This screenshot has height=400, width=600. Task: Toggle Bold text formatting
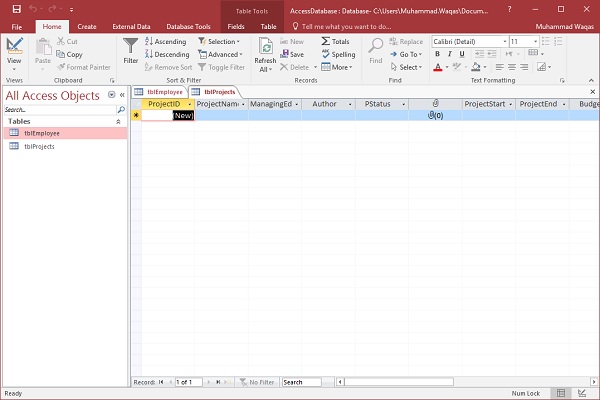437,54
